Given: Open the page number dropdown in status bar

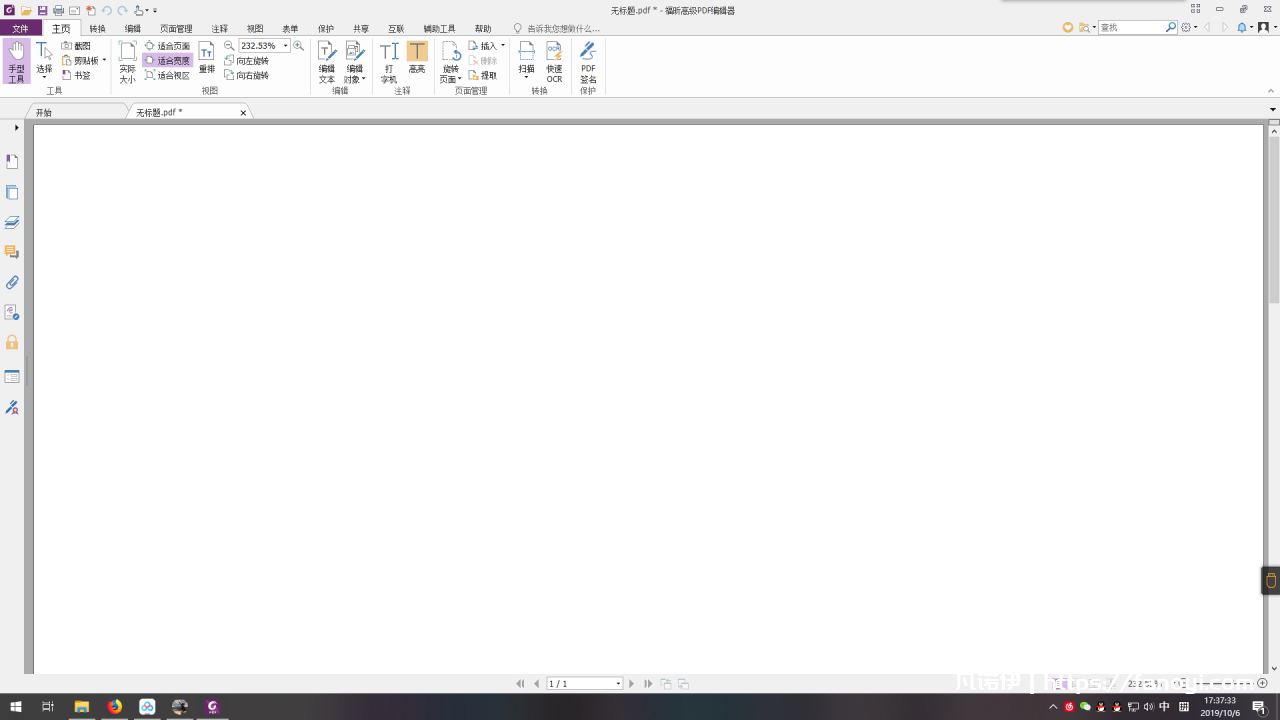Looking at the screenshot, I should click(618, 684).
